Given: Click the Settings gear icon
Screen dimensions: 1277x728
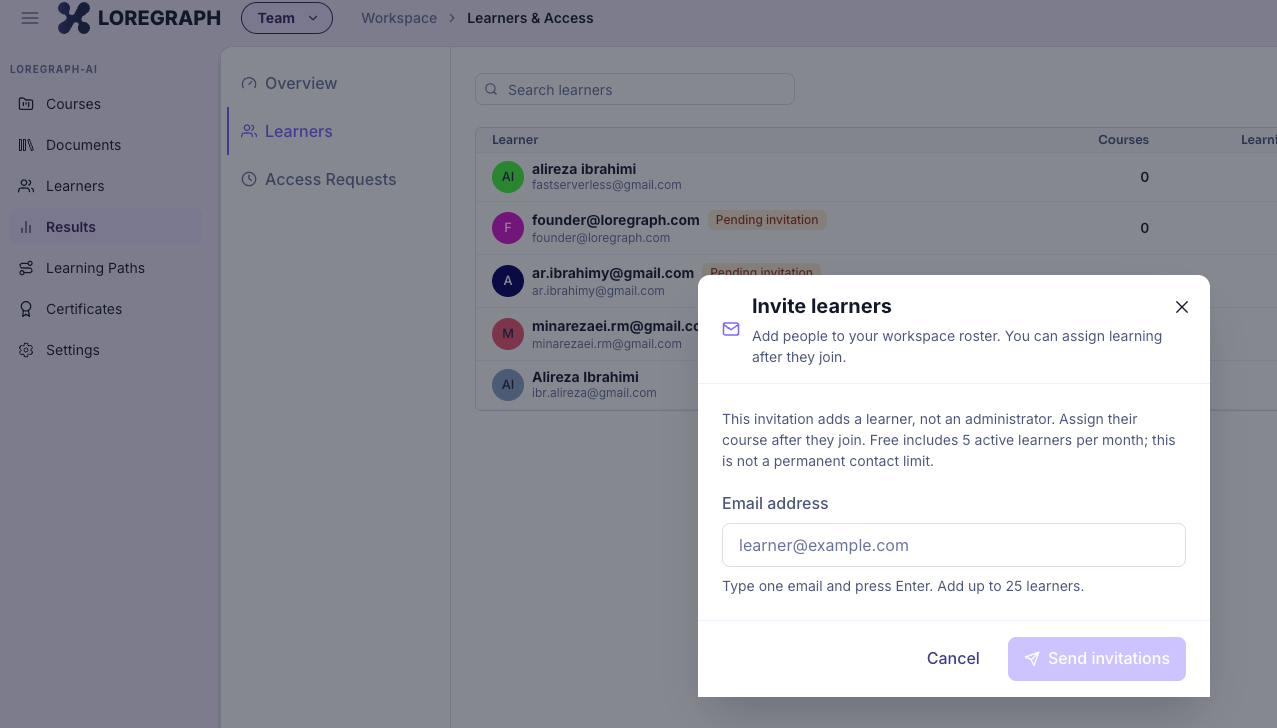Looking at the screenshot, I should (26, 350).
